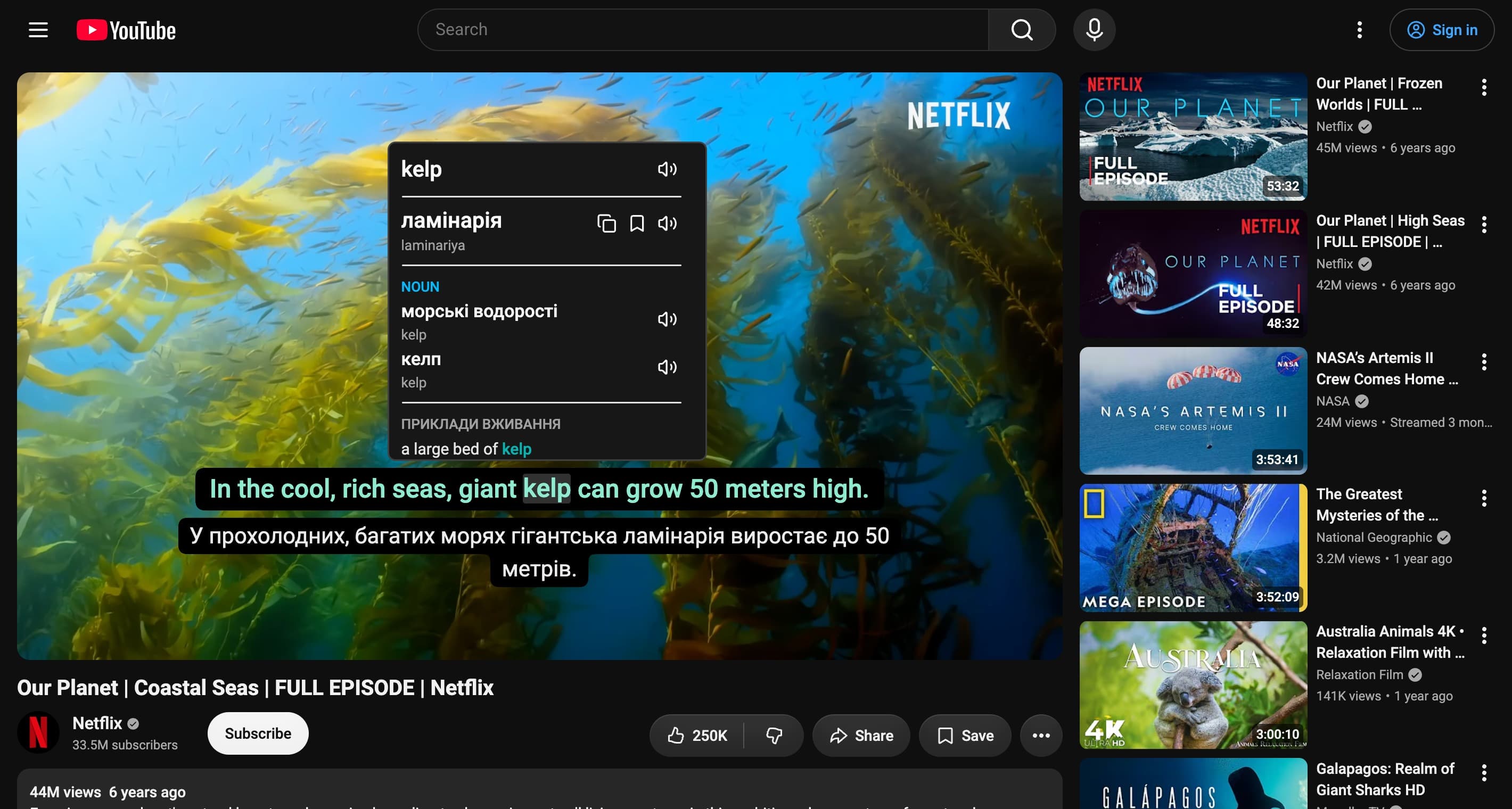
Task: Open options for Galapagos Giant Sharks video
Action: pos(1484,773)
